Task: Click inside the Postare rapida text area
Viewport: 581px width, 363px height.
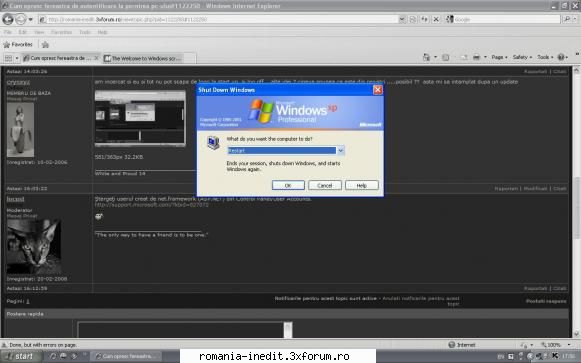Action: [x=180, y=330]
